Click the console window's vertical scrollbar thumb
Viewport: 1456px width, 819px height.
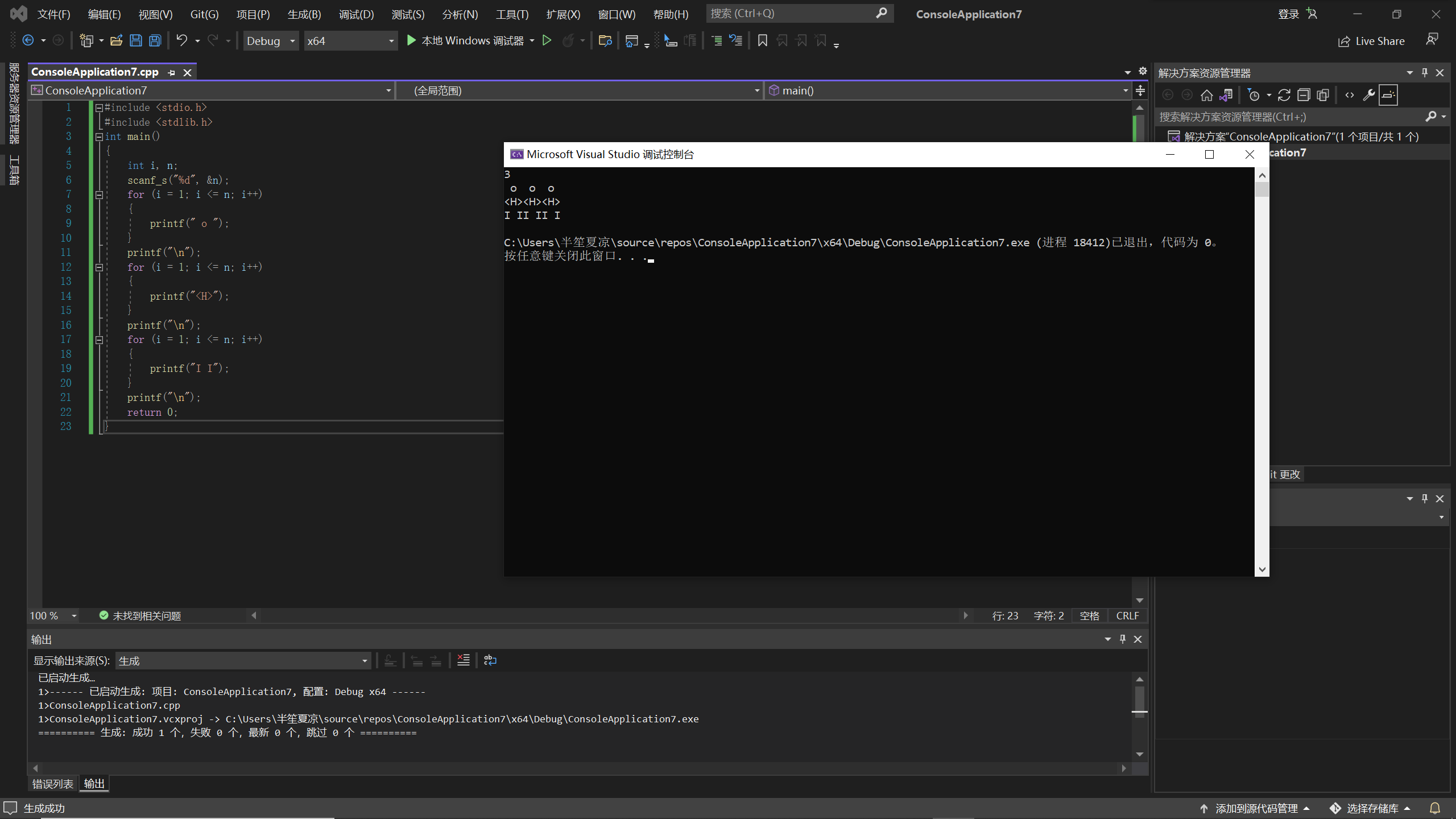[1261, 189]
